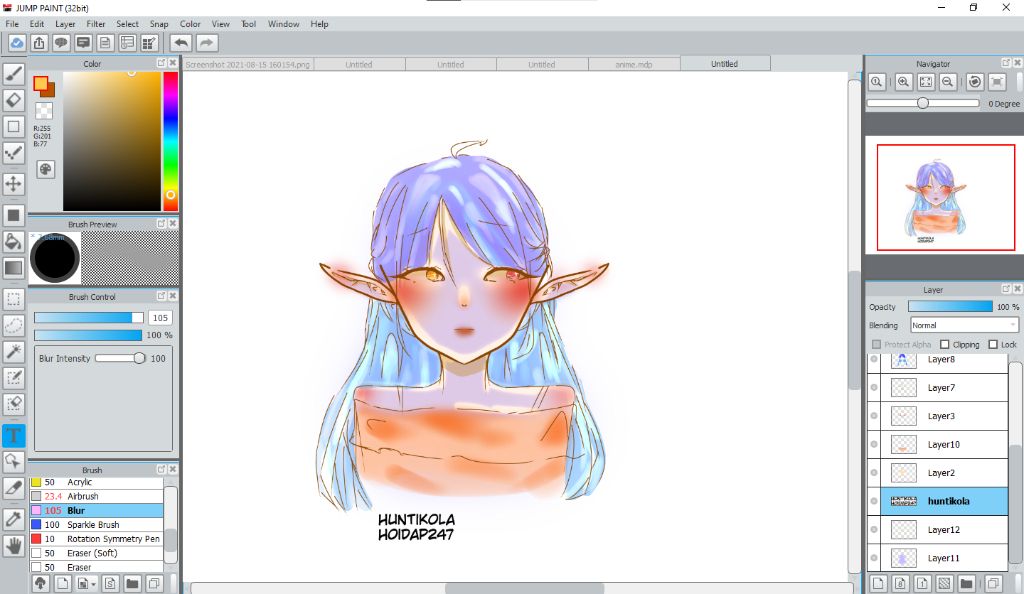The image size is (1024, 594).
Task: Open the File menu
Action: tap(12, 24)
